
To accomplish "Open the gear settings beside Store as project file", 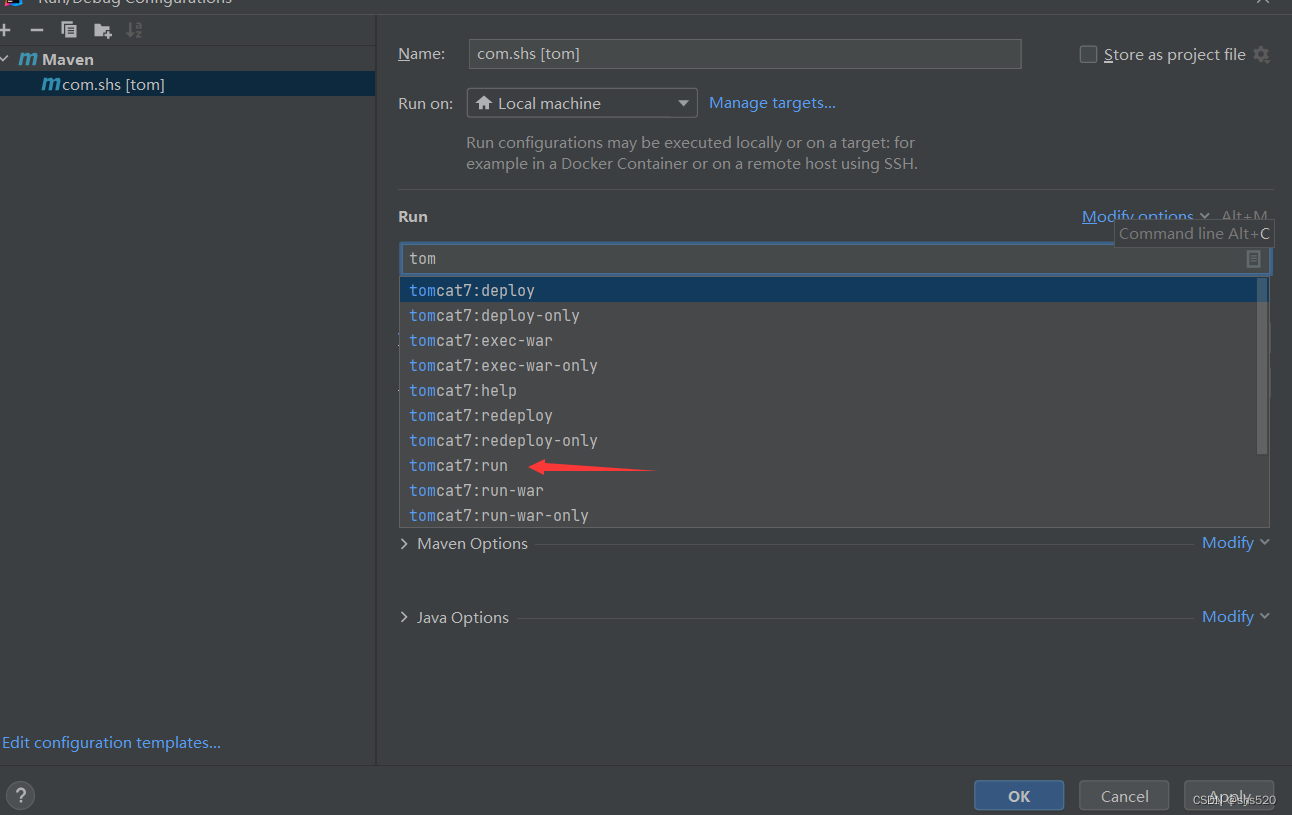I will click(1261, 55).
